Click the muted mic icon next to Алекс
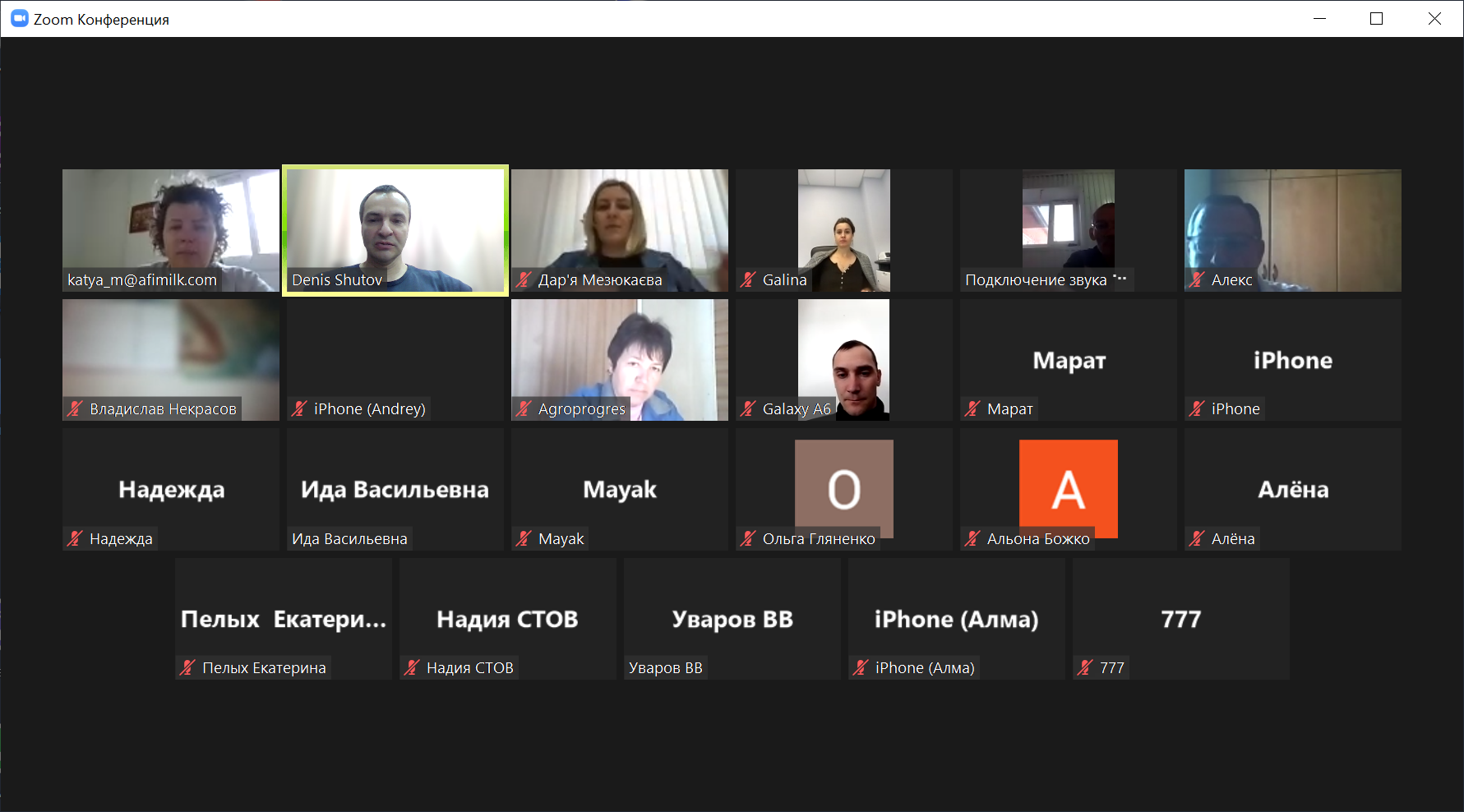Viewport: 1464px width, 812px height. [x=1196, y=280]
